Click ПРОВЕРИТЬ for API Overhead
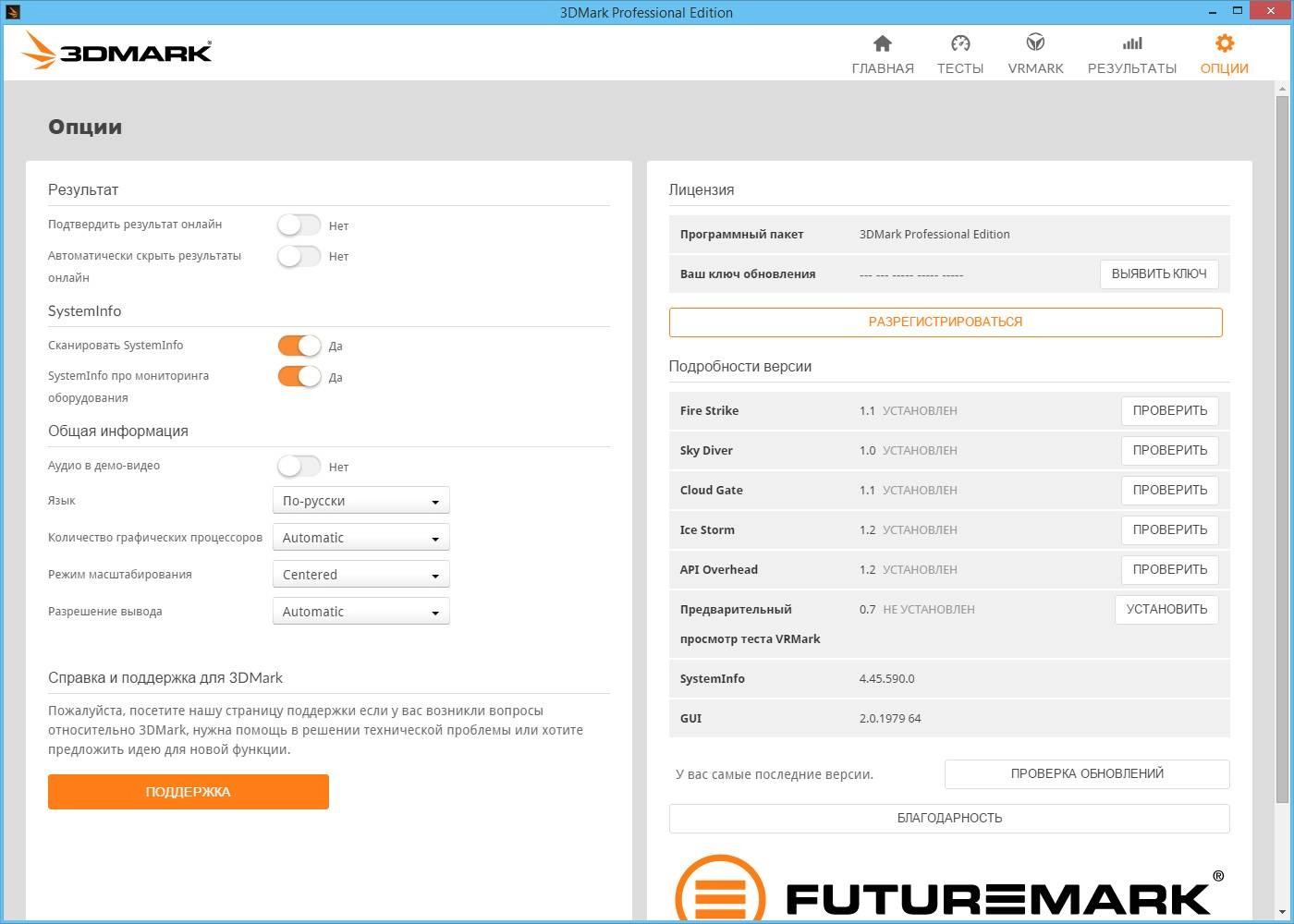 (1170, 569)
